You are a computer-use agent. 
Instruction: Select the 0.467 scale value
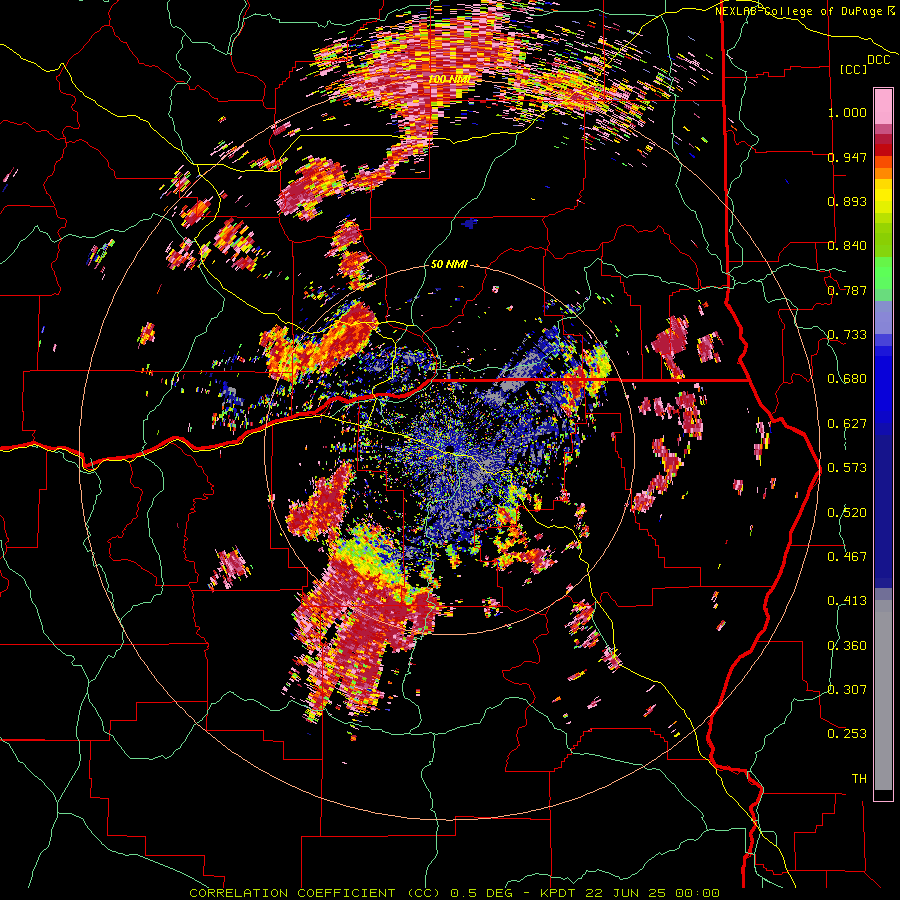[x=847, y=557]
